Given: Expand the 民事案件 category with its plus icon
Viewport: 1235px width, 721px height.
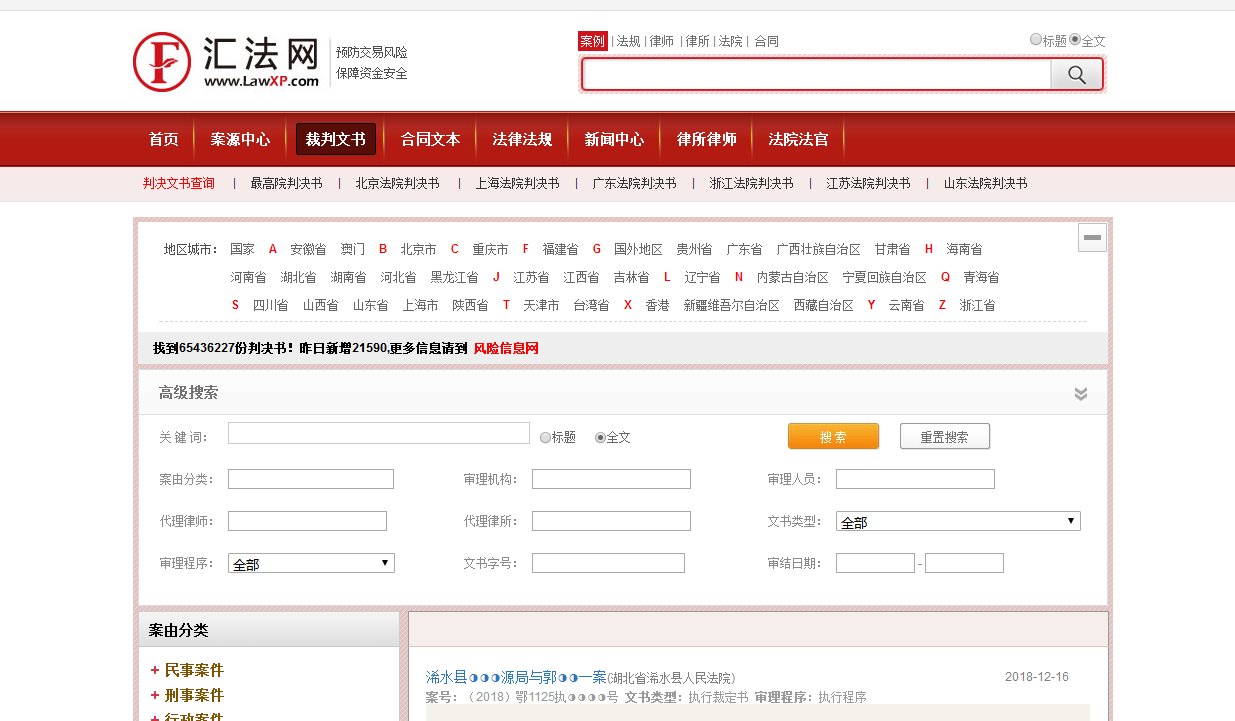Looking at the screenshot, I should (153, 670).
